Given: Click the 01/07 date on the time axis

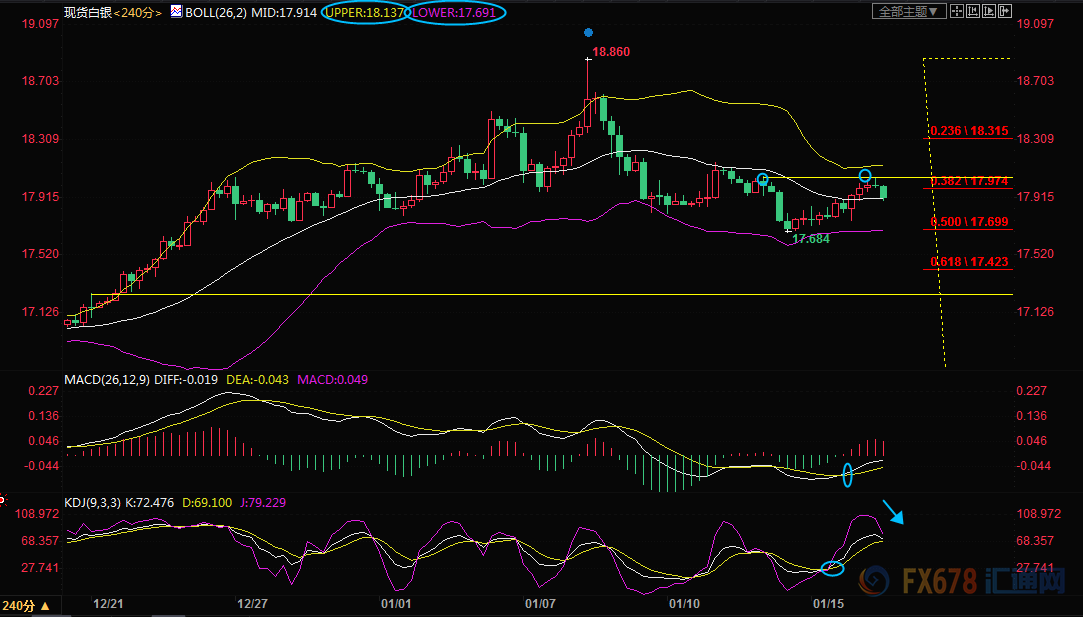Looking at the screenshot, I should coord(540,605).
